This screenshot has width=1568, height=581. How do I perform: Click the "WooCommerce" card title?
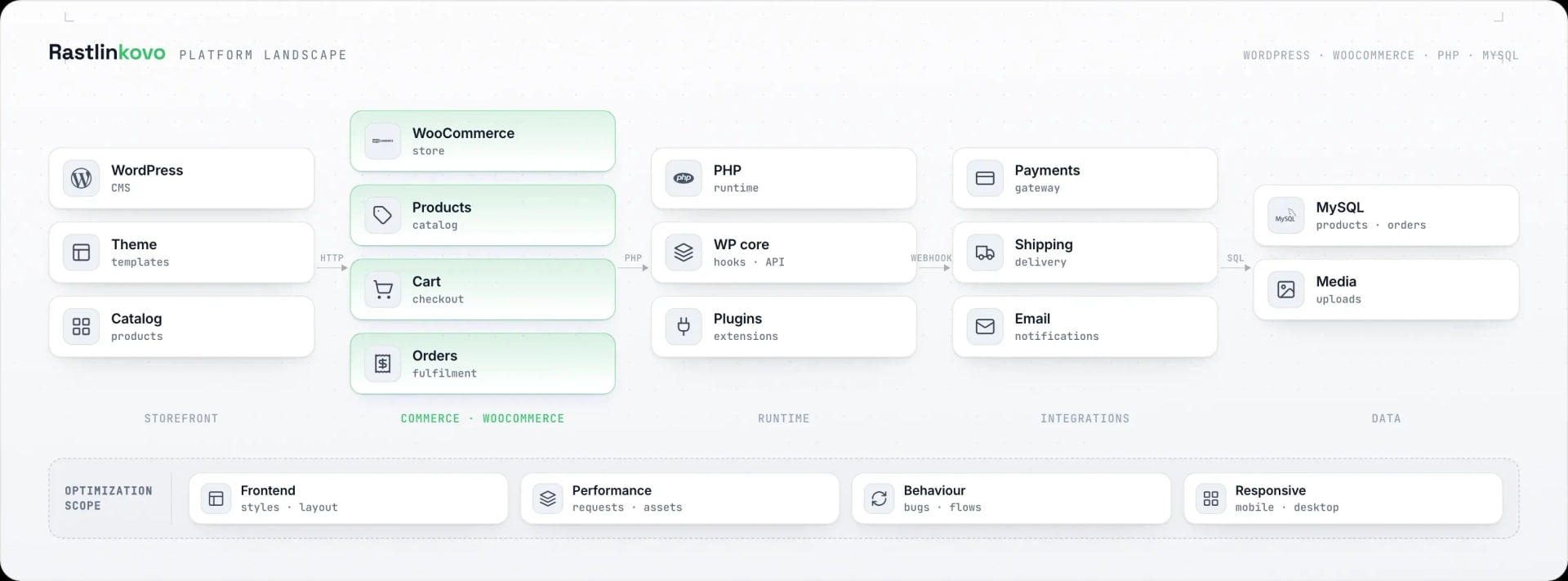[x=463, y=133]
